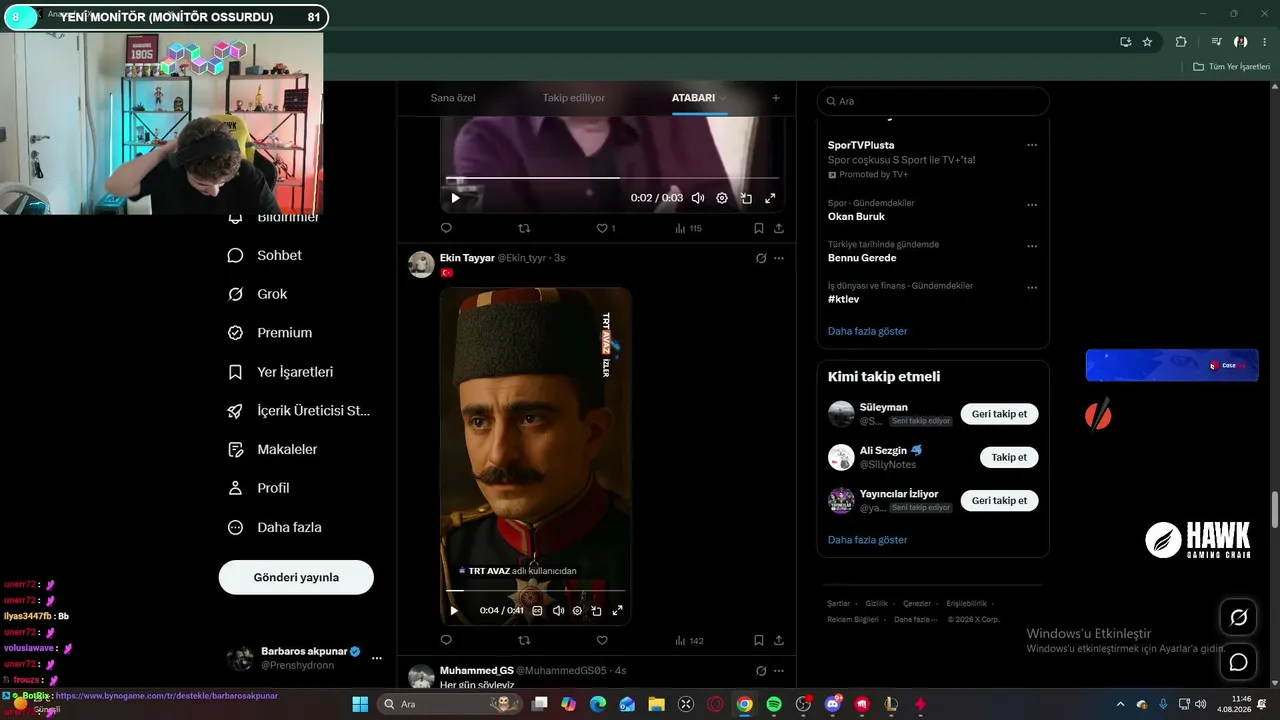The image size is (1280, 720).
Task: Open Discord from the Windows taskbar
Action: pyautogui.click(x=833, y=704)
